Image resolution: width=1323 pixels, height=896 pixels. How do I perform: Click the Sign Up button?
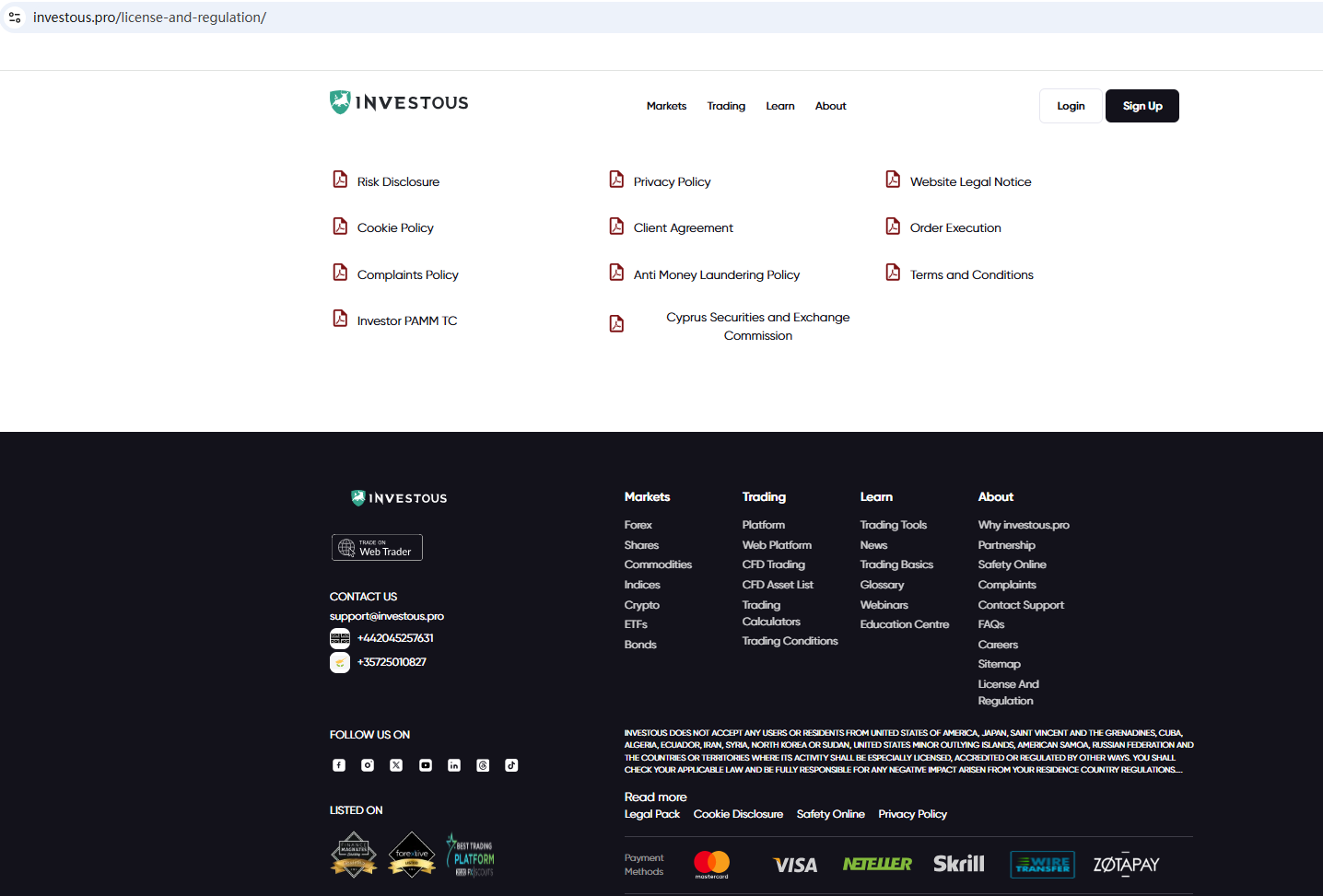click(x=1142, y=106)
